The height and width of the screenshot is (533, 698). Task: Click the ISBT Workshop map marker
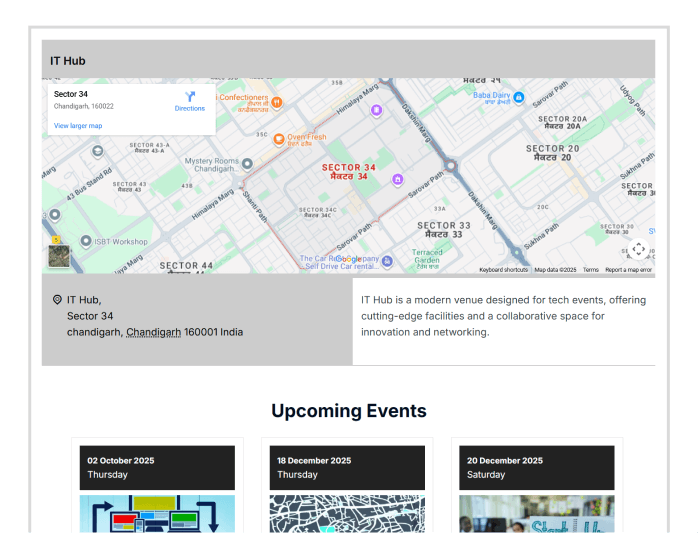[84, 241]
